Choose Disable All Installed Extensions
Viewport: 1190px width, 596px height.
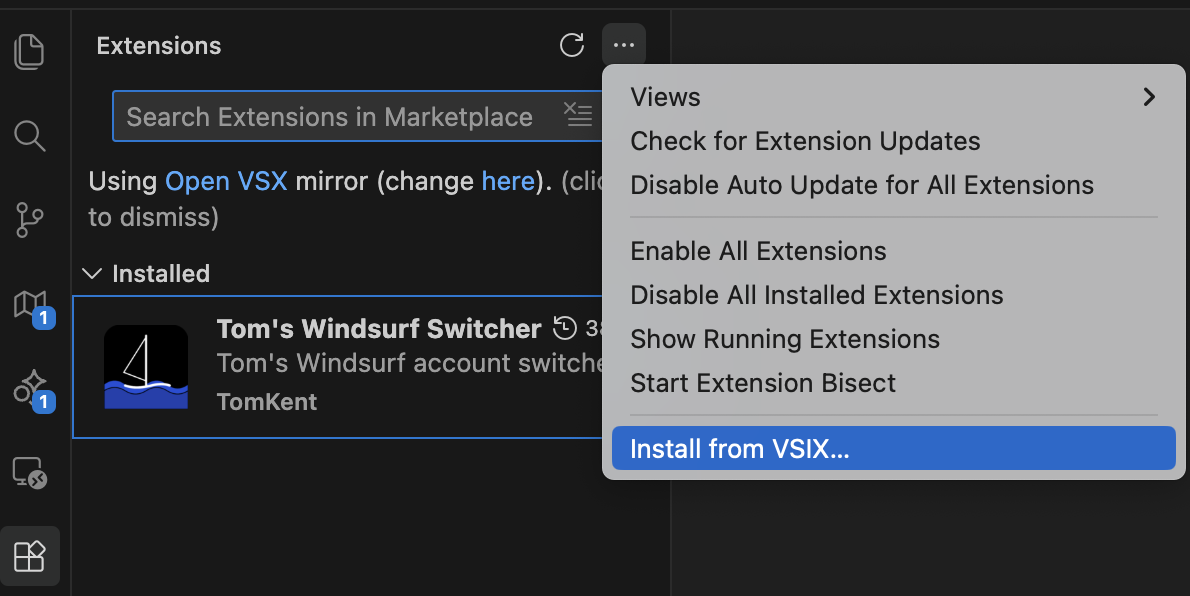[x=816, y=295]
